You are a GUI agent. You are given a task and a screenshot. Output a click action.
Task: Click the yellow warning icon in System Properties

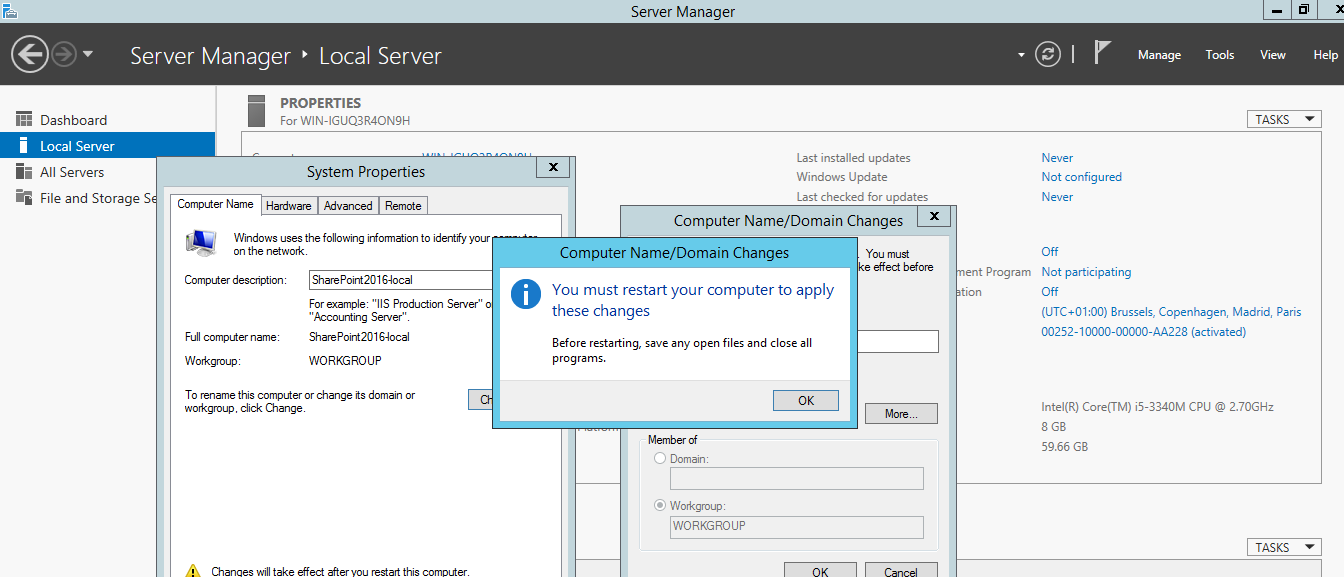click(193, 572)
